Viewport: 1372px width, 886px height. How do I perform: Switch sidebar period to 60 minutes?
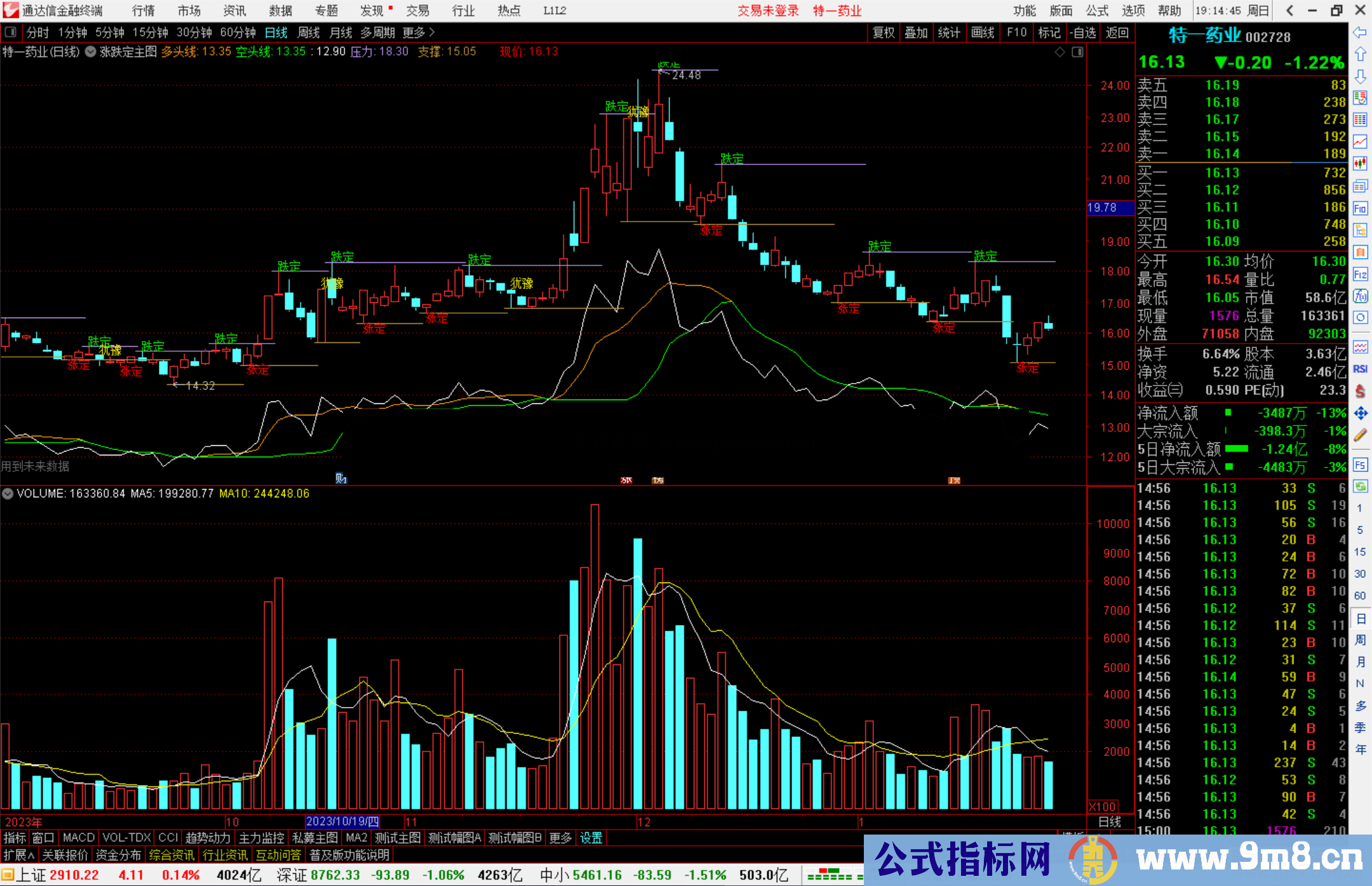[x=1359, y=596]
